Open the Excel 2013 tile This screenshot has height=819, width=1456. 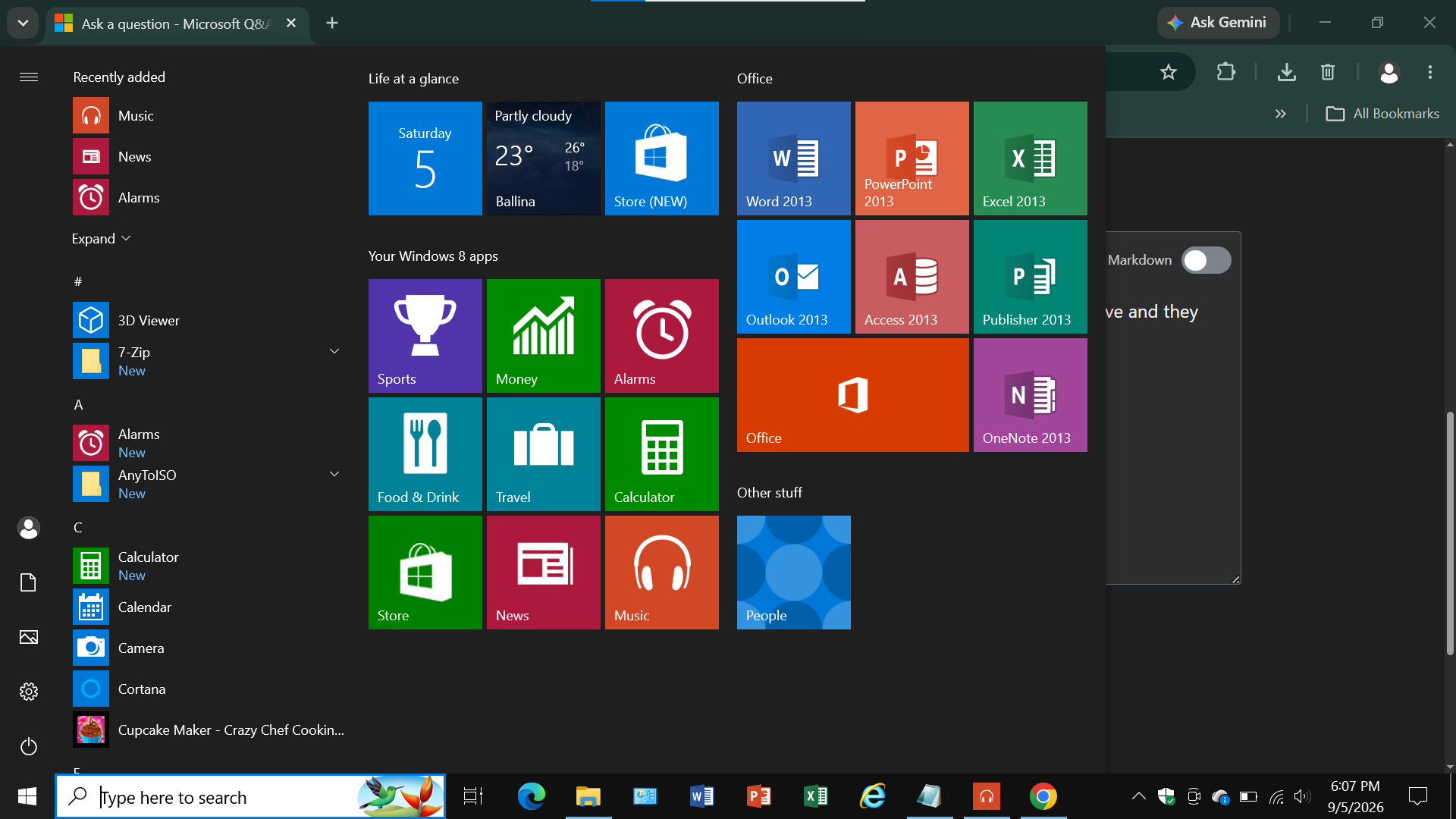point(1030,158)
